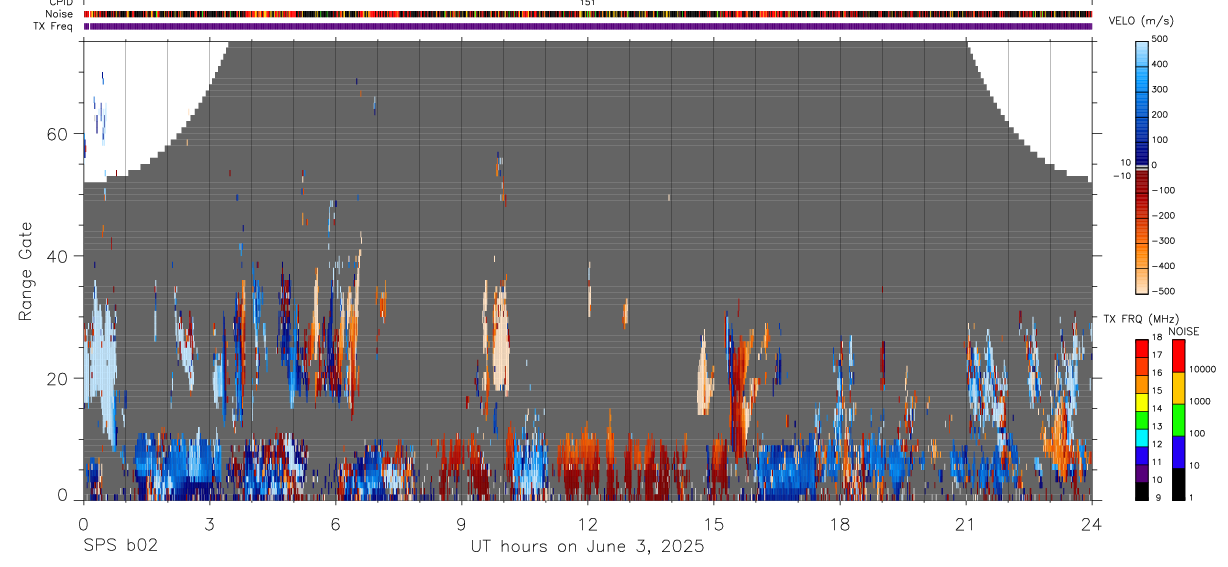
Task: Click the purple TX Freq strip
Action: (587, 26)
